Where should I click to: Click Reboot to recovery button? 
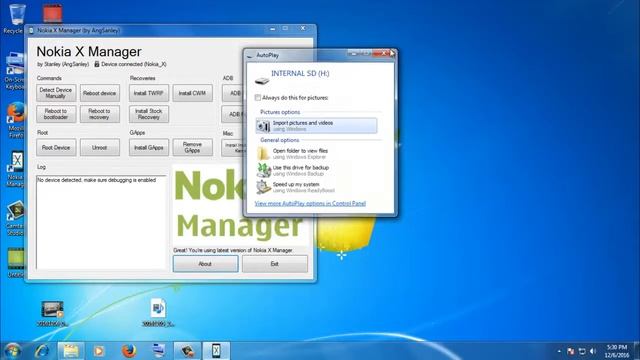coord(100,114)
